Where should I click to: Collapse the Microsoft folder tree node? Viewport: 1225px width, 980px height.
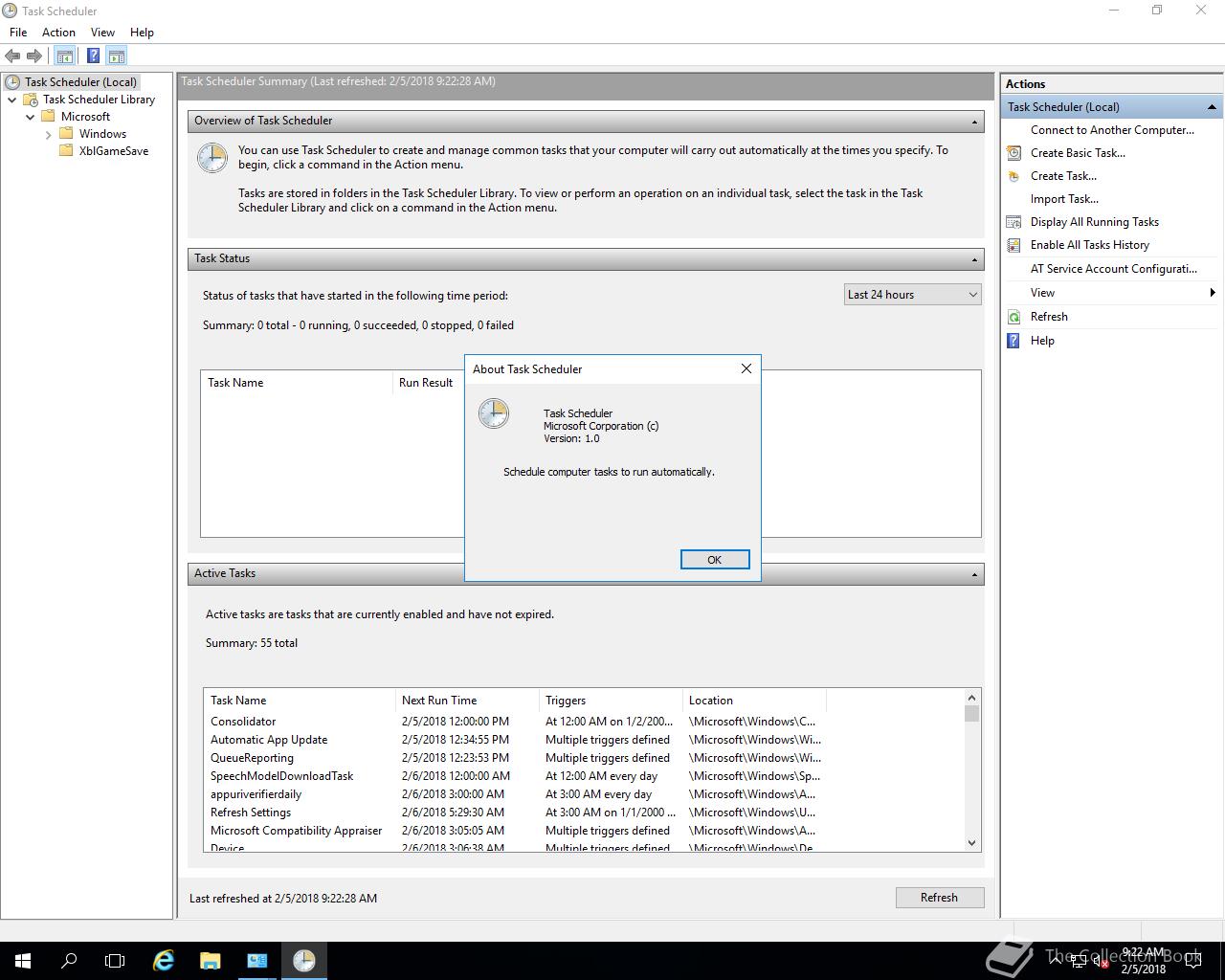point(30,117)
